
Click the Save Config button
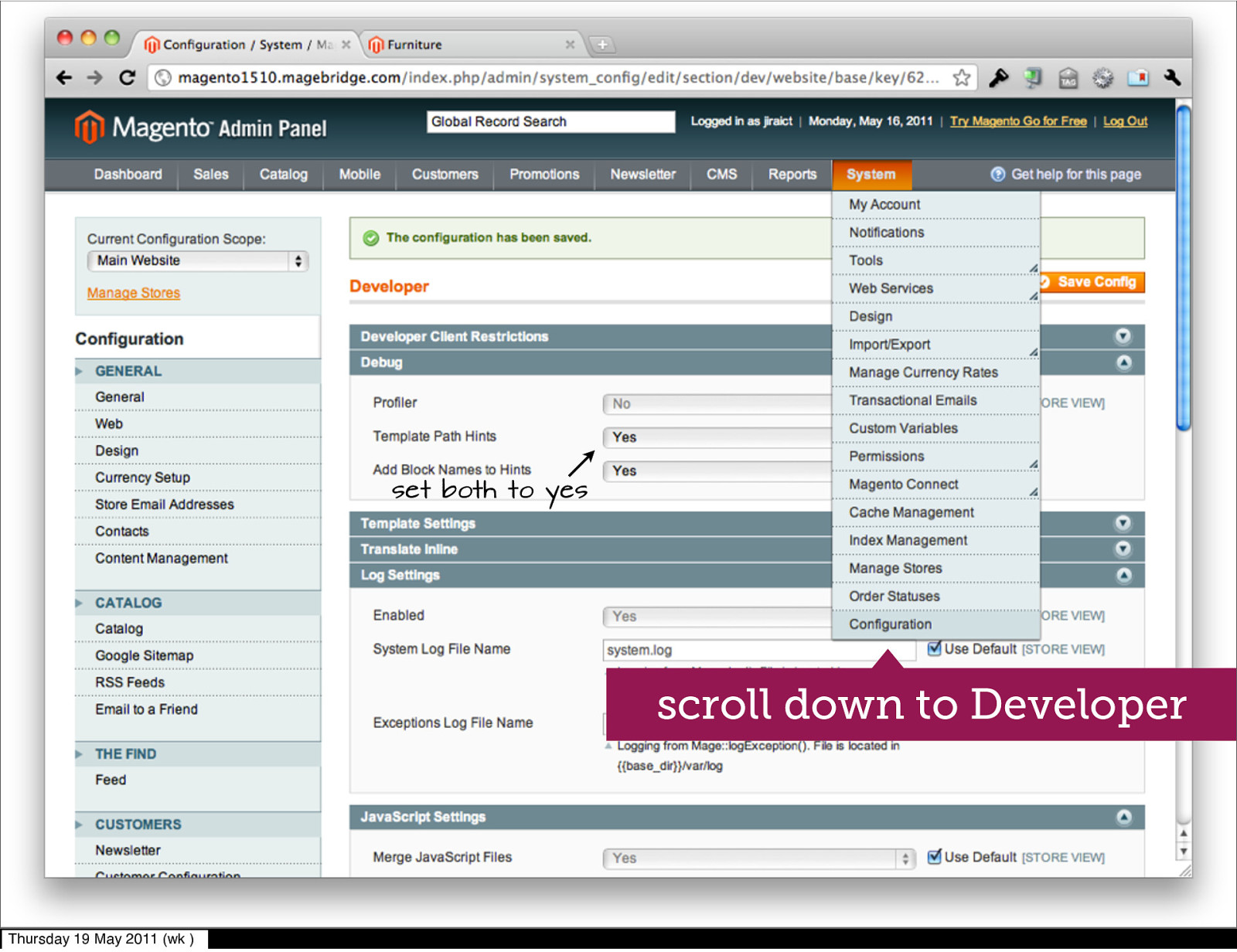click(1092, 282)
